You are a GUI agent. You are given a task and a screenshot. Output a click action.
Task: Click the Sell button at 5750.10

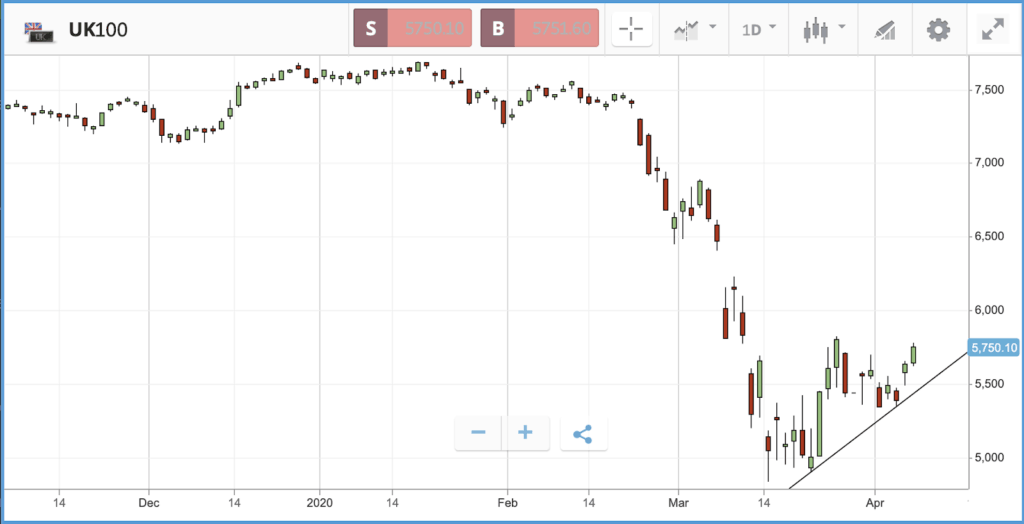coord(412,28)
